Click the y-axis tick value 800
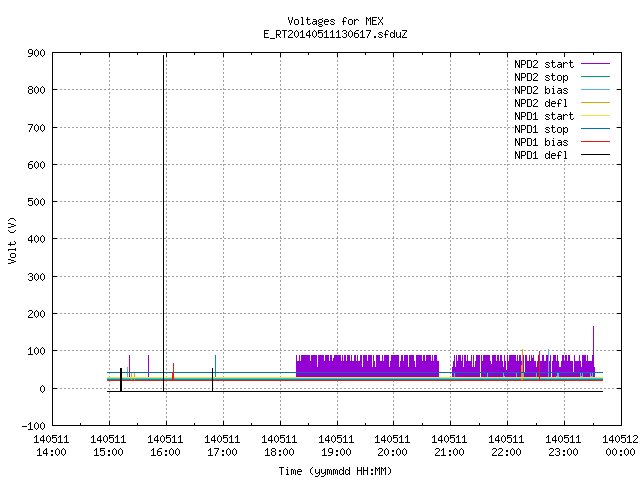 click(x=36, y=90)
